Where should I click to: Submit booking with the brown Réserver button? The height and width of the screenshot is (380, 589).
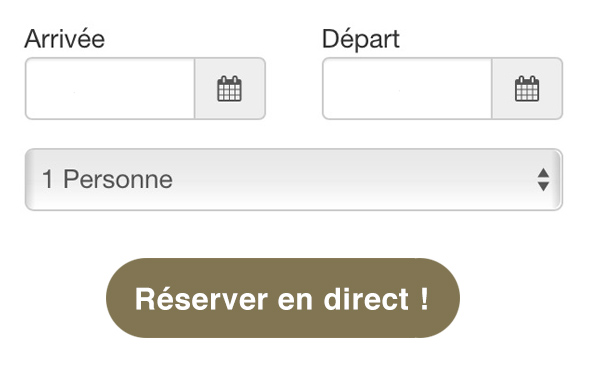[283, 298]
